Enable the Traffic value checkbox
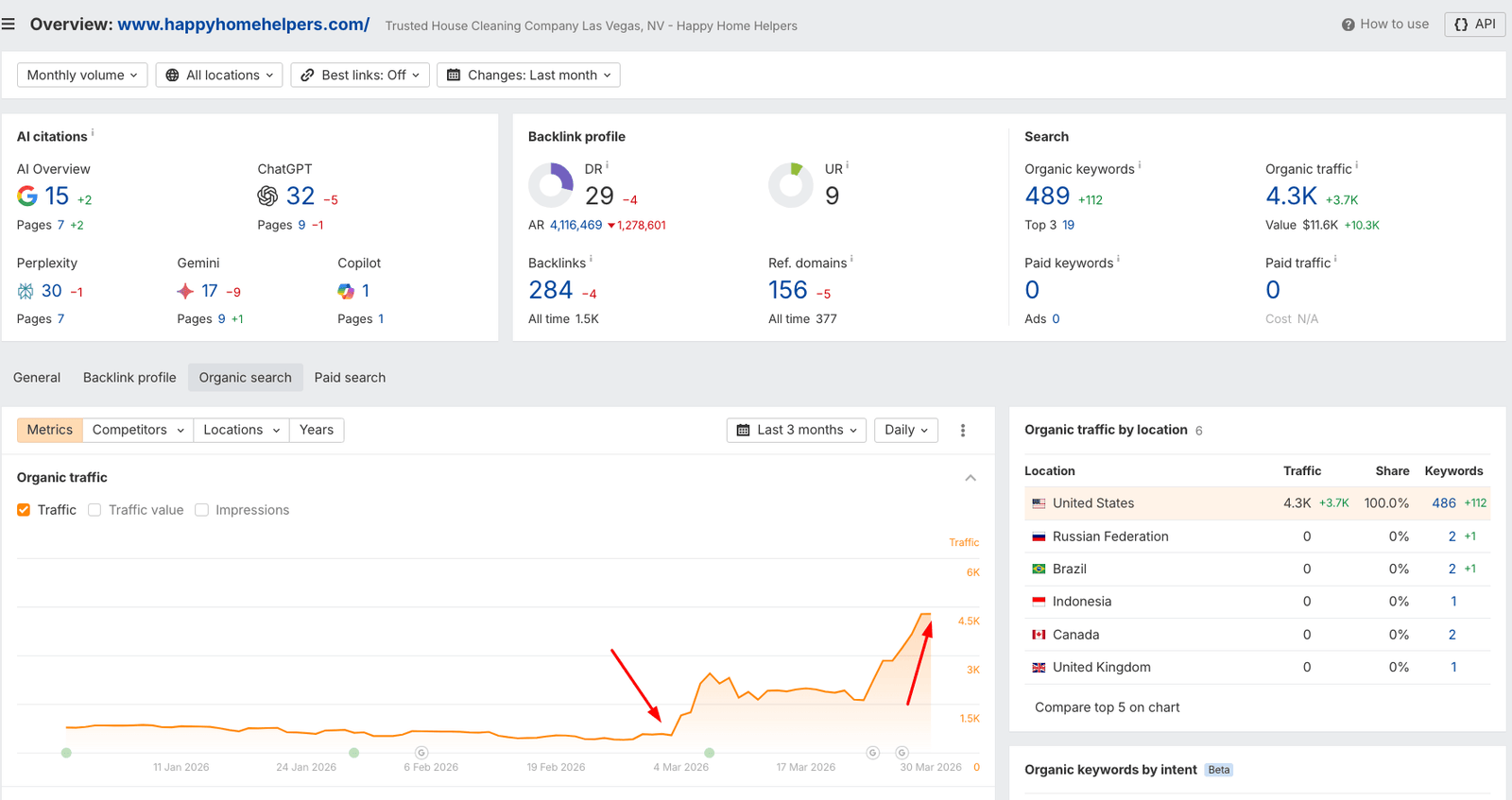 (94, 510)
